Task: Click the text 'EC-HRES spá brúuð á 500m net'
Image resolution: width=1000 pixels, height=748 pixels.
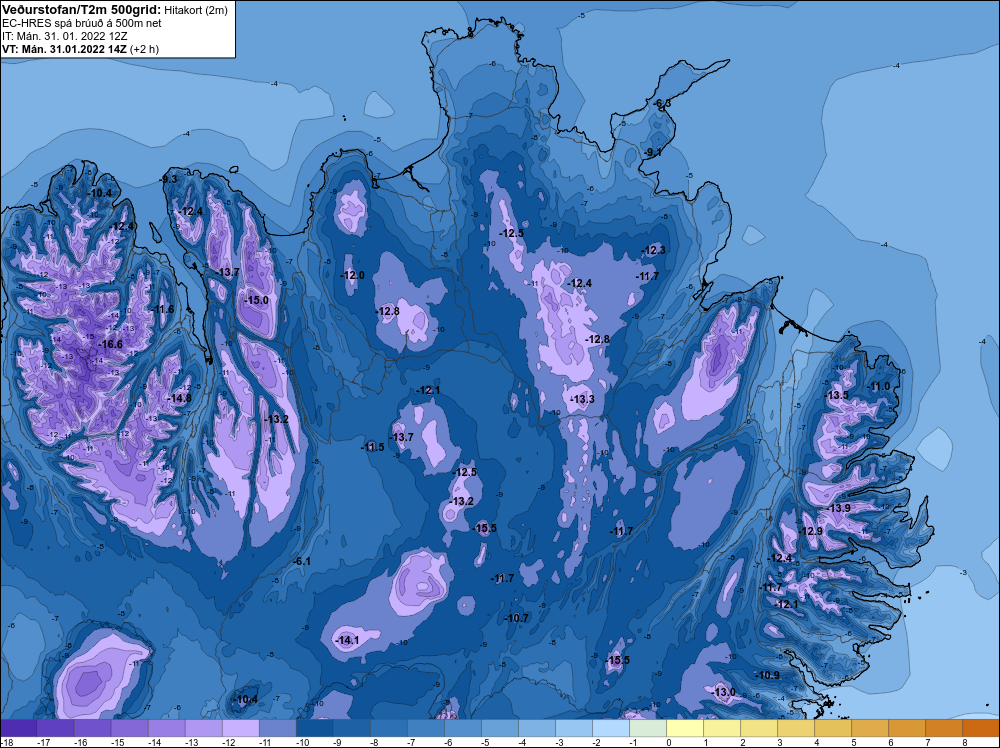Action: coord(82,23)
